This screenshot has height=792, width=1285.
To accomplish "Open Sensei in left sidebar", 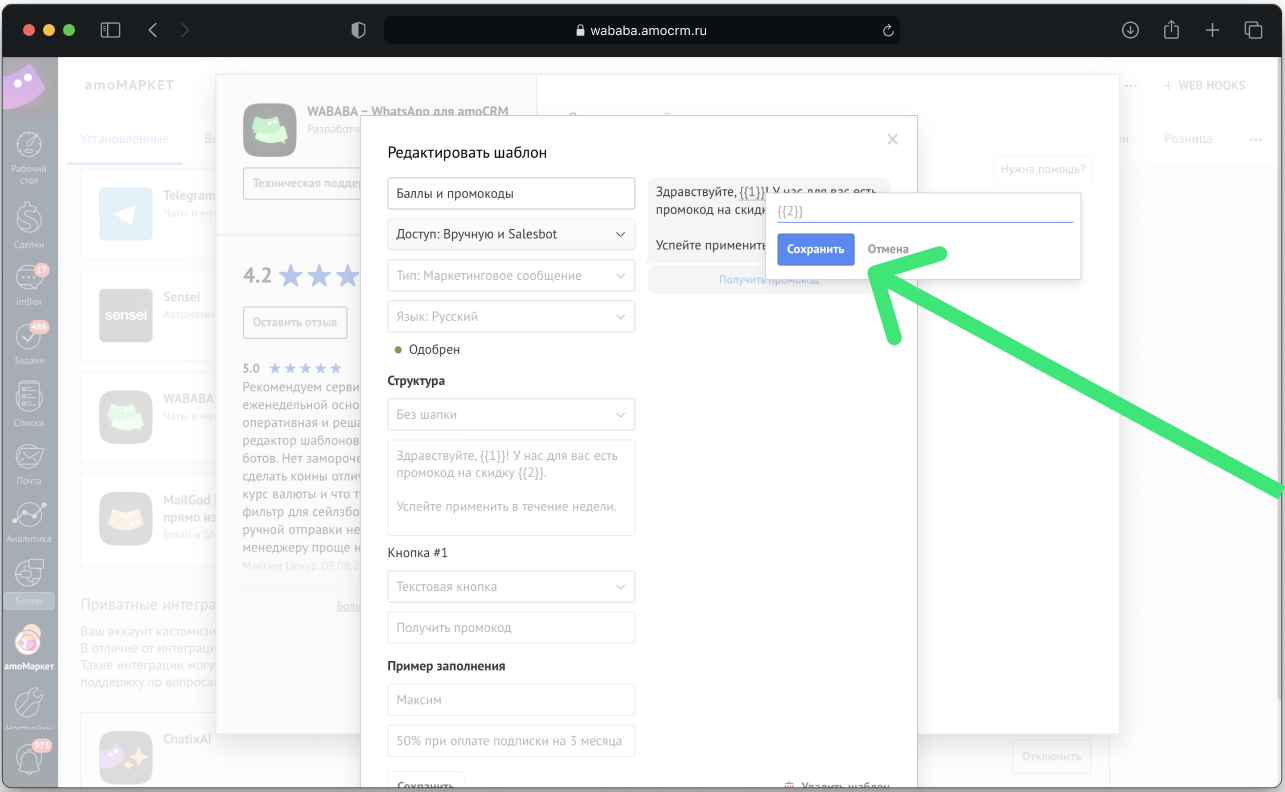I will tap(29, 584).
